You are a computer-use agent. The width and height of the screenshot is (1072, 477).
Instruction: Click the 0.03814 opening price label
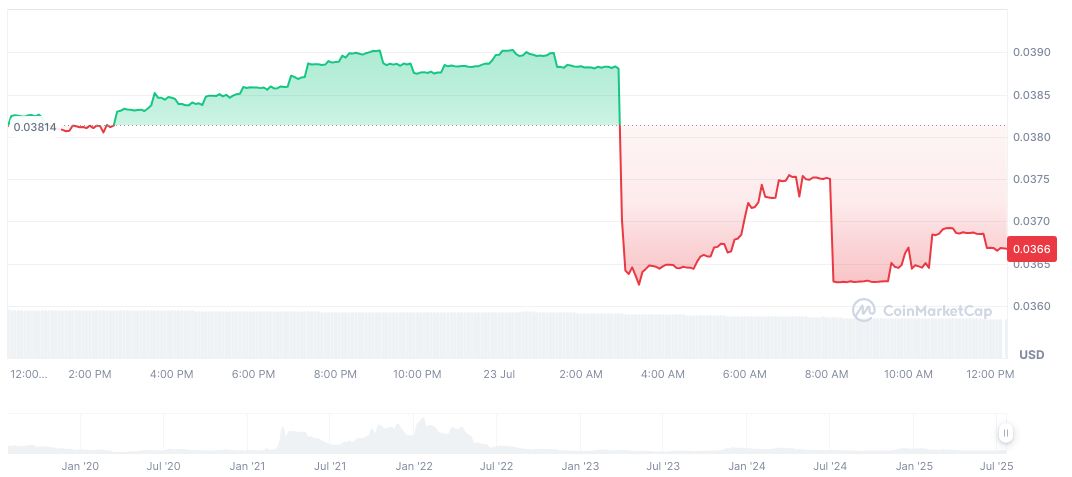tap(35, 127)
